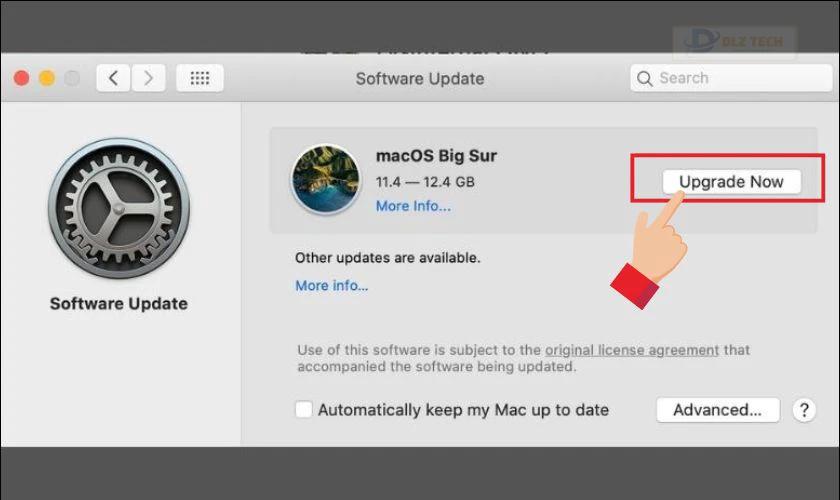Click the yellow minimize window button
Viewport: 840px width, 500px height.
(47, 78)
